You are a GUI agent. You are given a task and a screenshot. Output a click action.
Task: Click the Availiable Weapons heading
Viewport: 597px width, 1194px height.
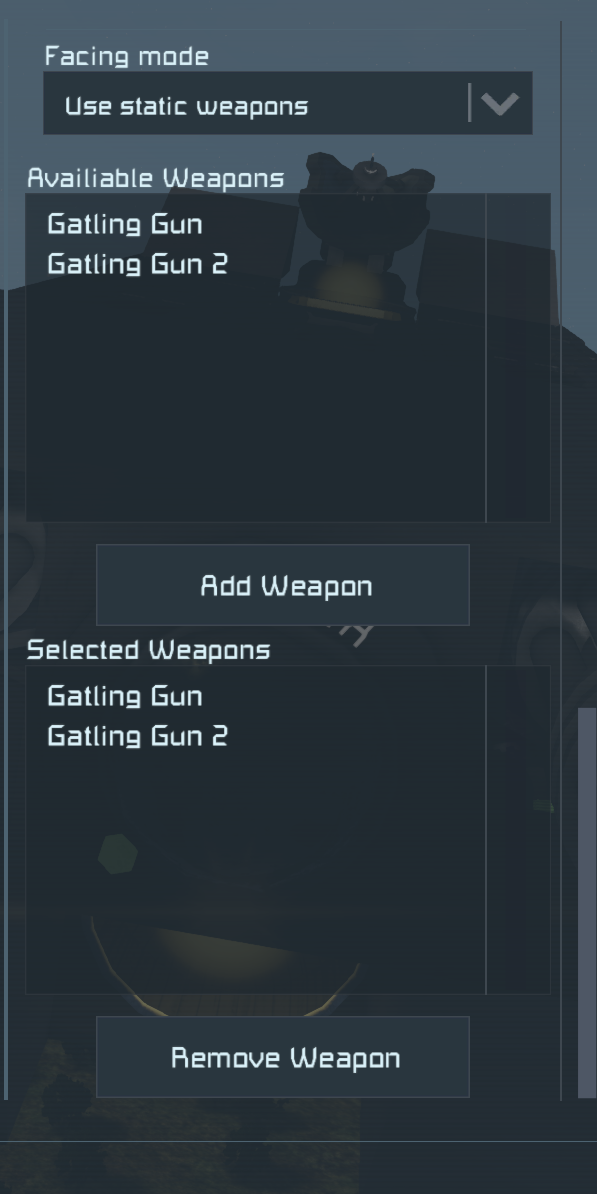[x=155, y=178]
